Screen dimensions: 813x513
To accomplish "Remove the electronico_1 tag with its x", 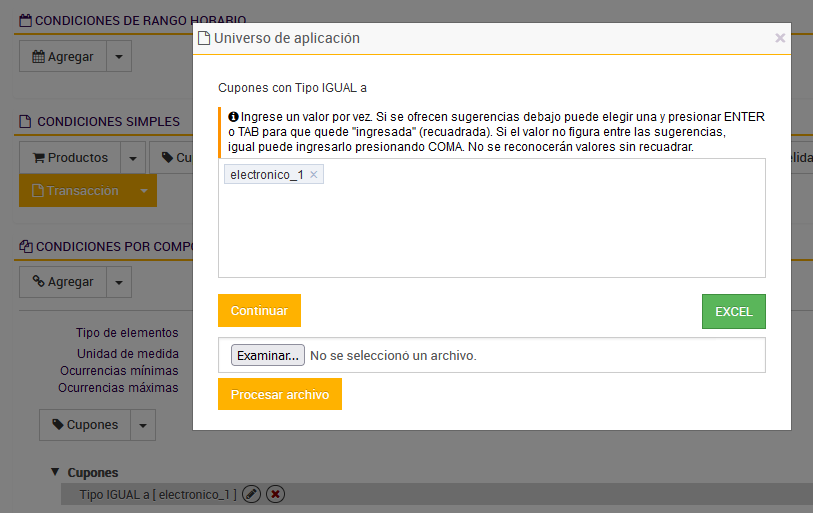I will point(314,175).
